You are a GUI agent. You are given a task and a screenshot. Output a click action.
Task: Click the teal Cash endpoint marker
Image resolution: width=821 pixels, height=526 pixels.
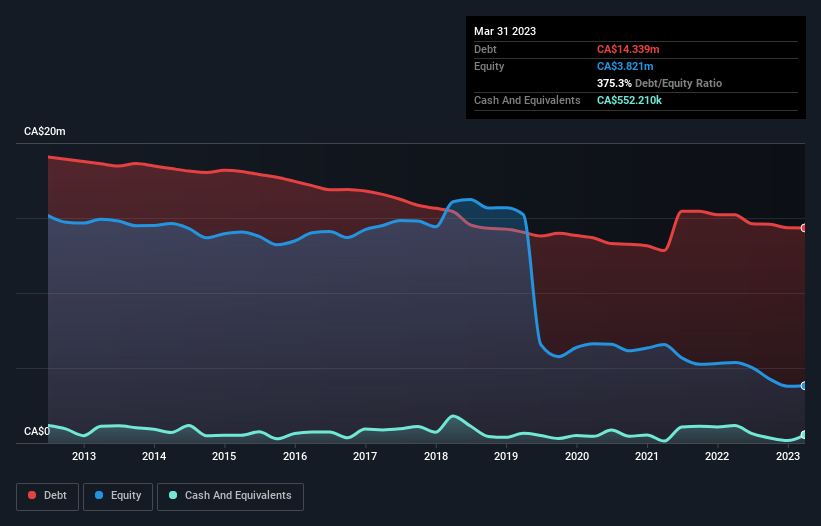coord(804,435)
